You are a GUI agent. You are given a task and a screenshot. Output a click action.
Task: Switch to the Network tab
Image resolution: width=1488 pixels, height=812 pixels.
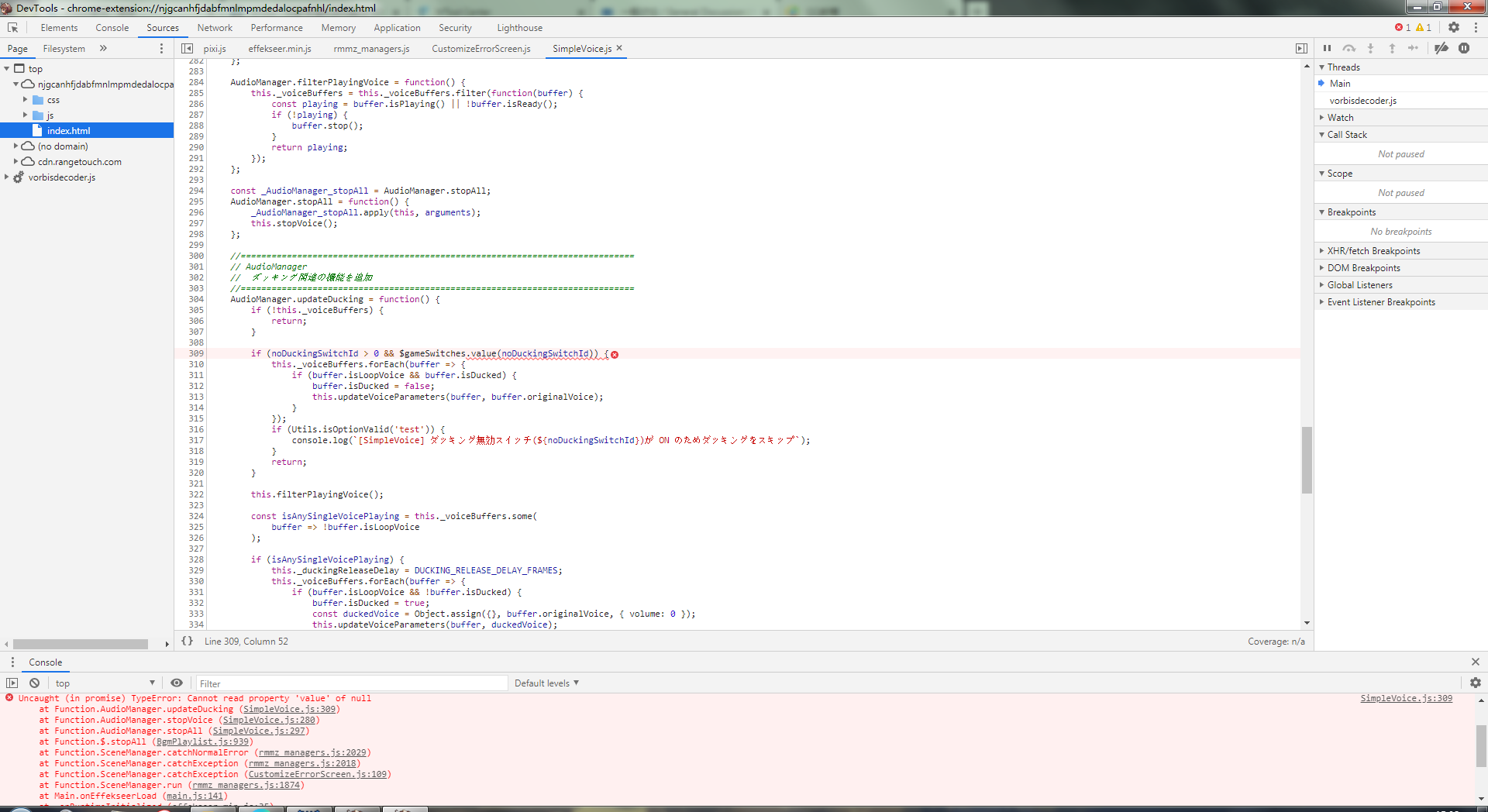215,28
